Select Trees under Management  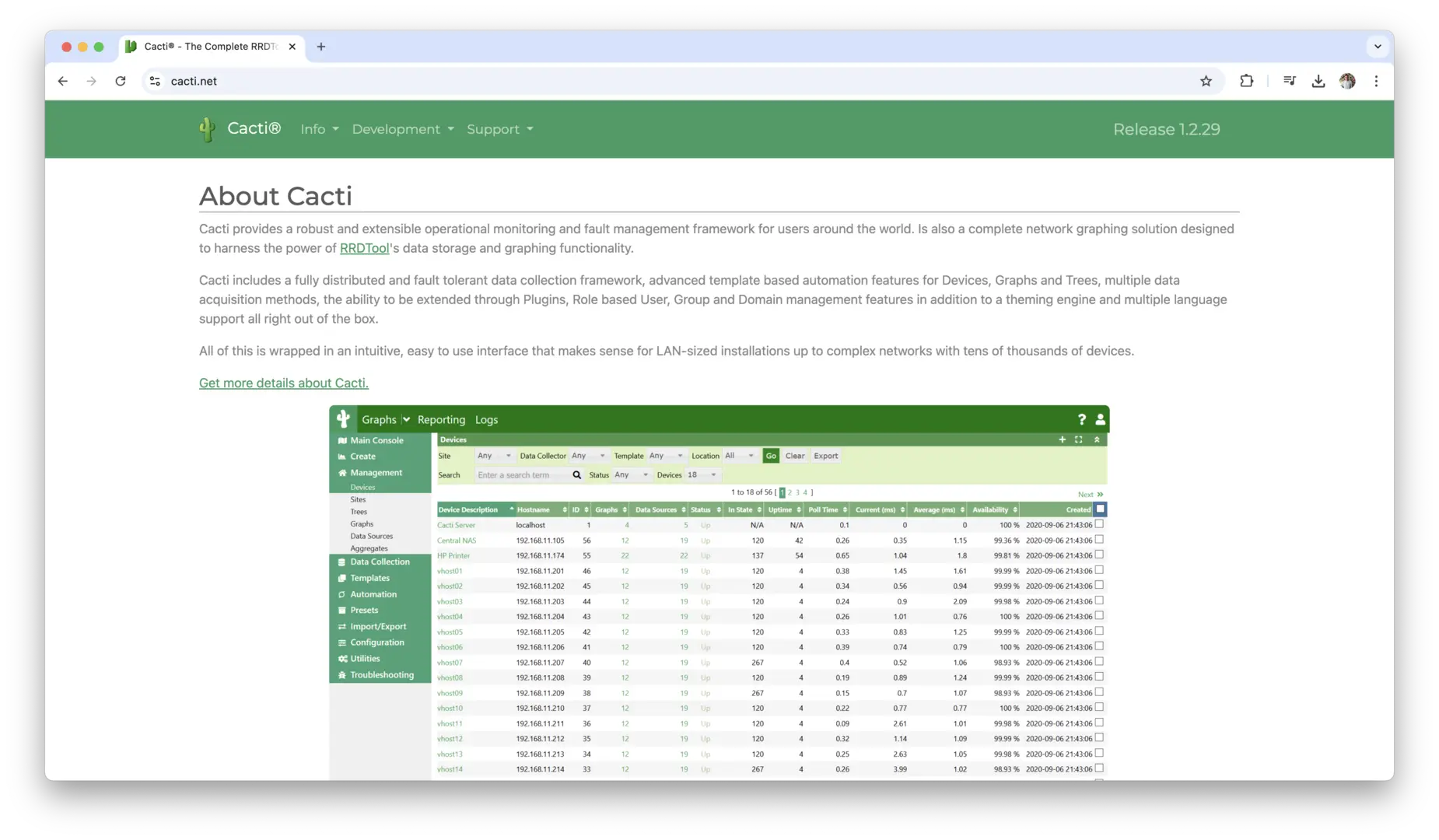coord(359,512)
